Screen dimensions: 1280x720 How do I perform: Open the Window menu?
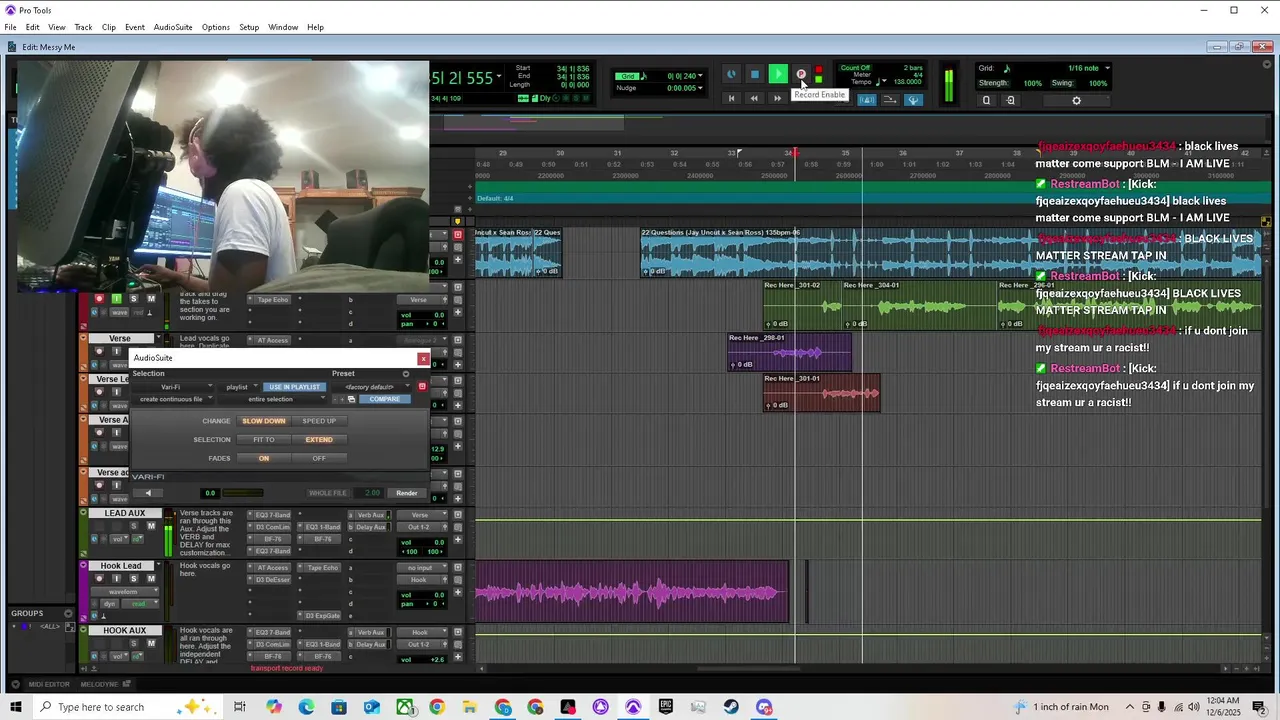(283, 27)
